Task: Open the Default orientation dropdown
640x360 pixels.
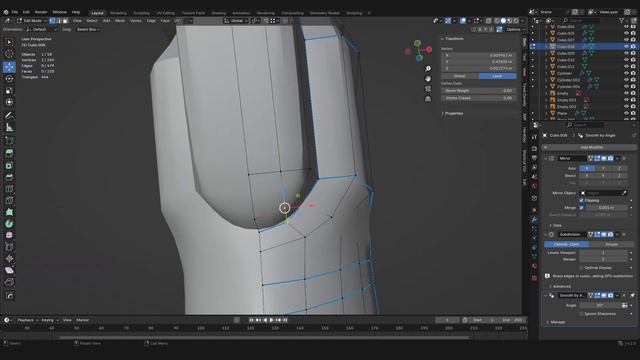Action: [x=42, y=29]
